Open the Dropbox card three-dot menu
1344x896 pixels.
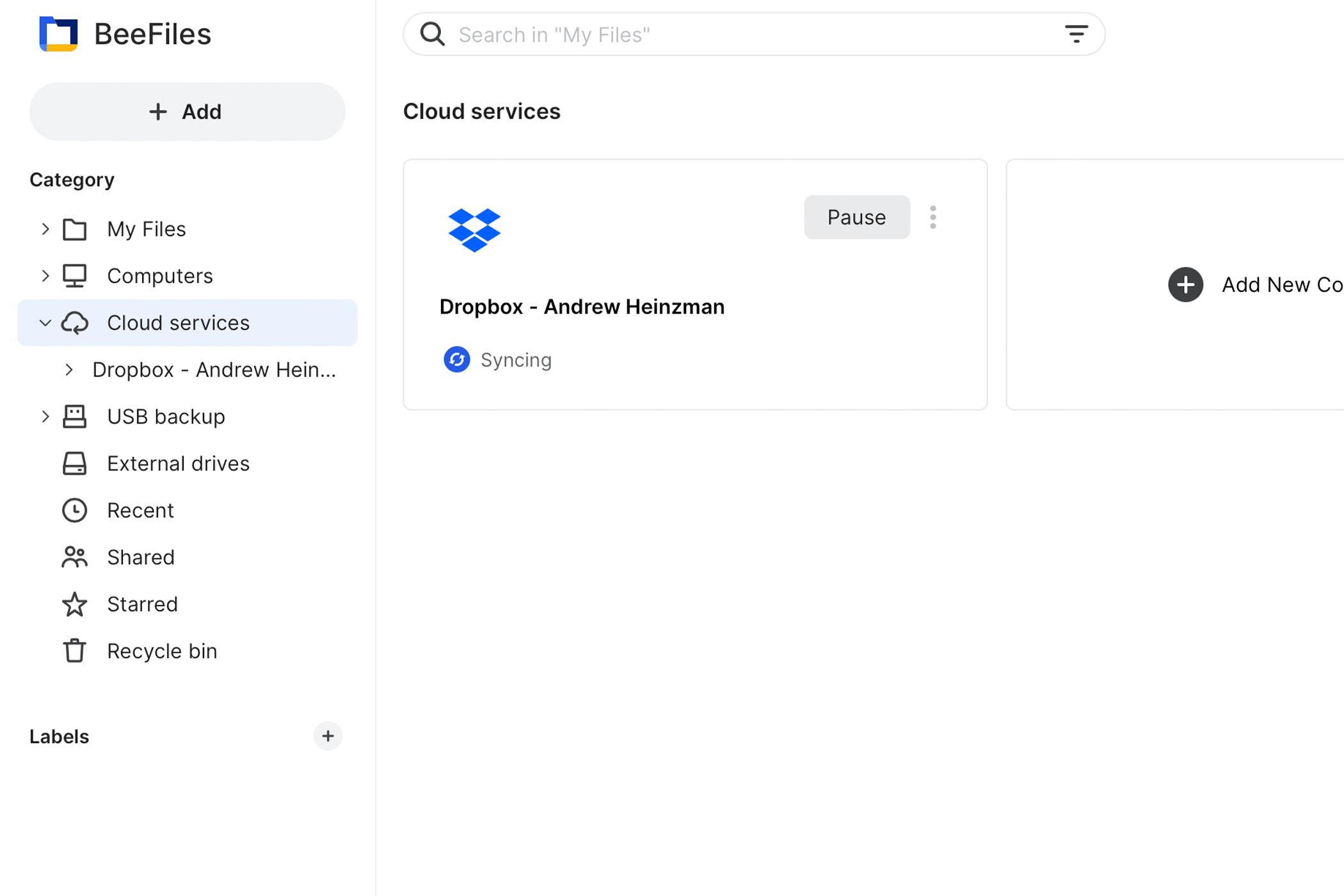(933, 217)
